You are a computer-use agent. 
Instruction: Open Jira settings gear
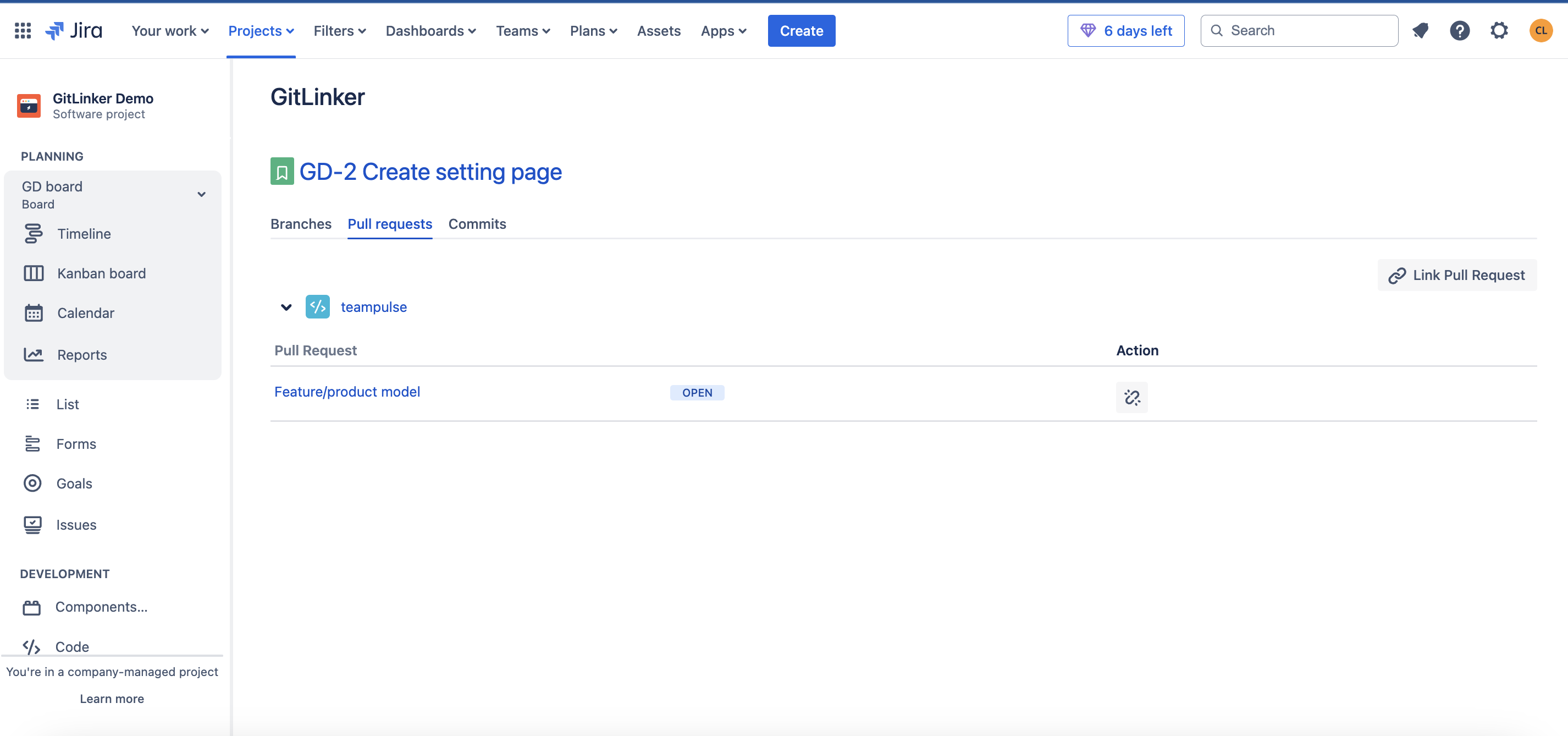tap(1499, 30)
